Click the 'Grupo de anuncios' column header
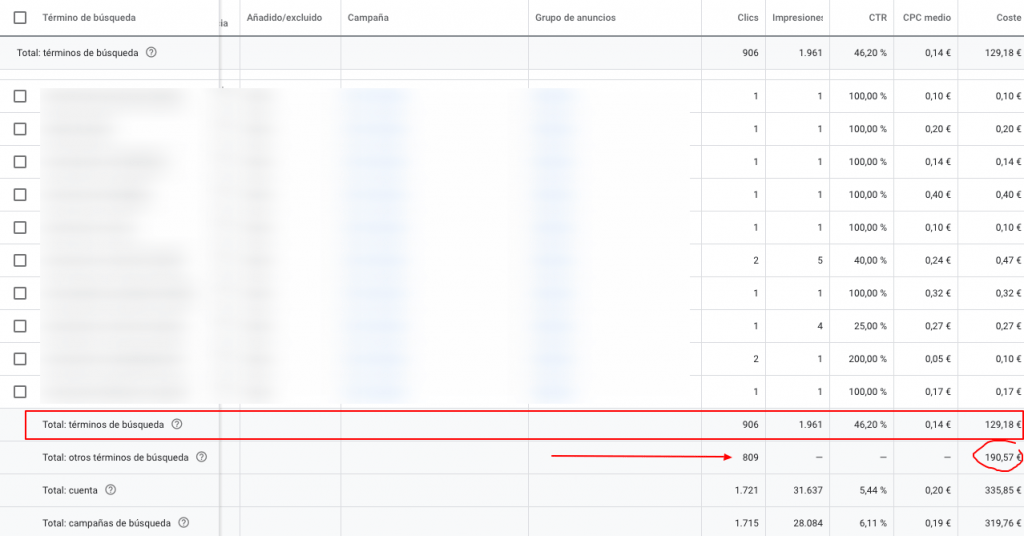The image size is (1024, 536). (575, 18)
